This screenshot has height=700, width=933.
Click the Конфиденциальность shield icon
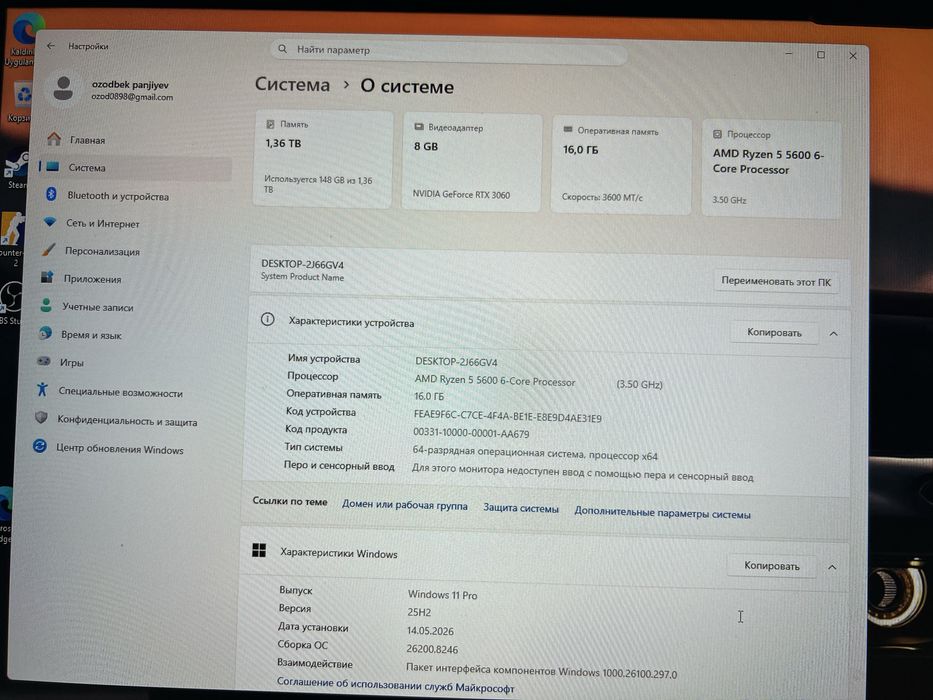point(41,417)
